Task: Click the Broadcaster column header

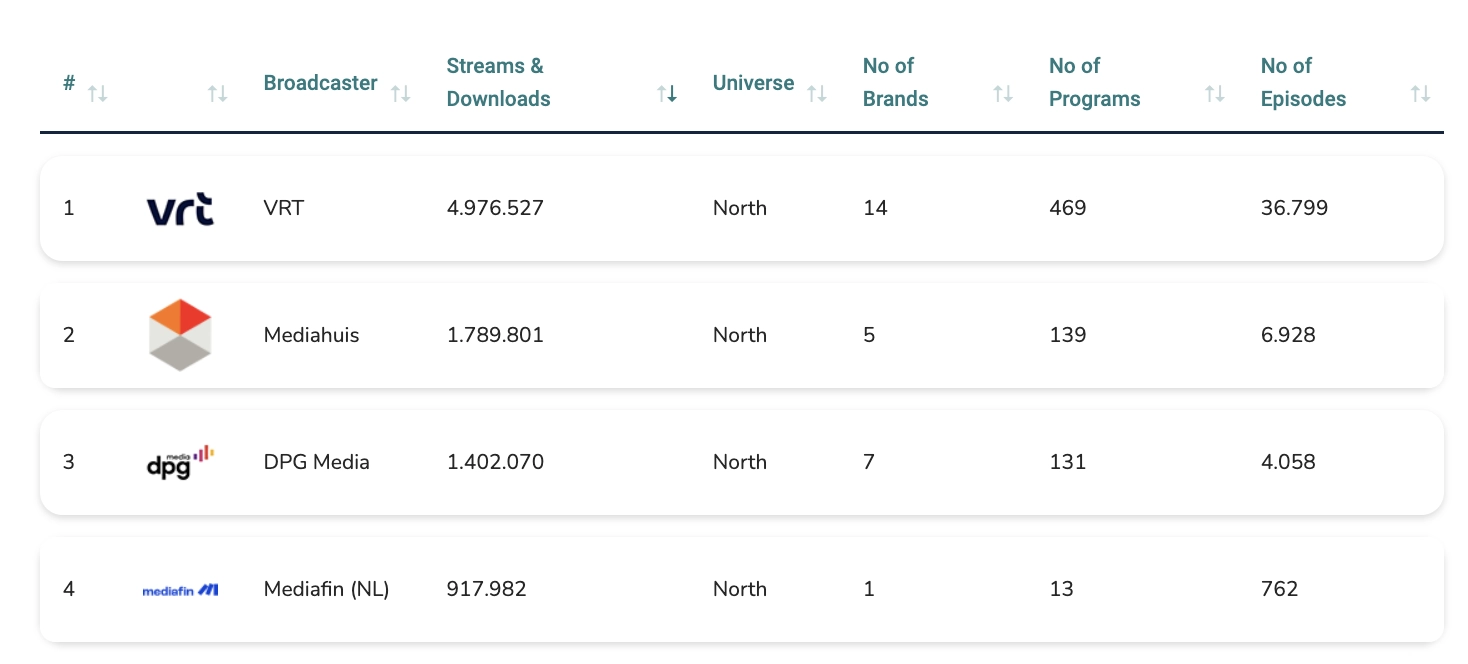Action: [320, 83]
